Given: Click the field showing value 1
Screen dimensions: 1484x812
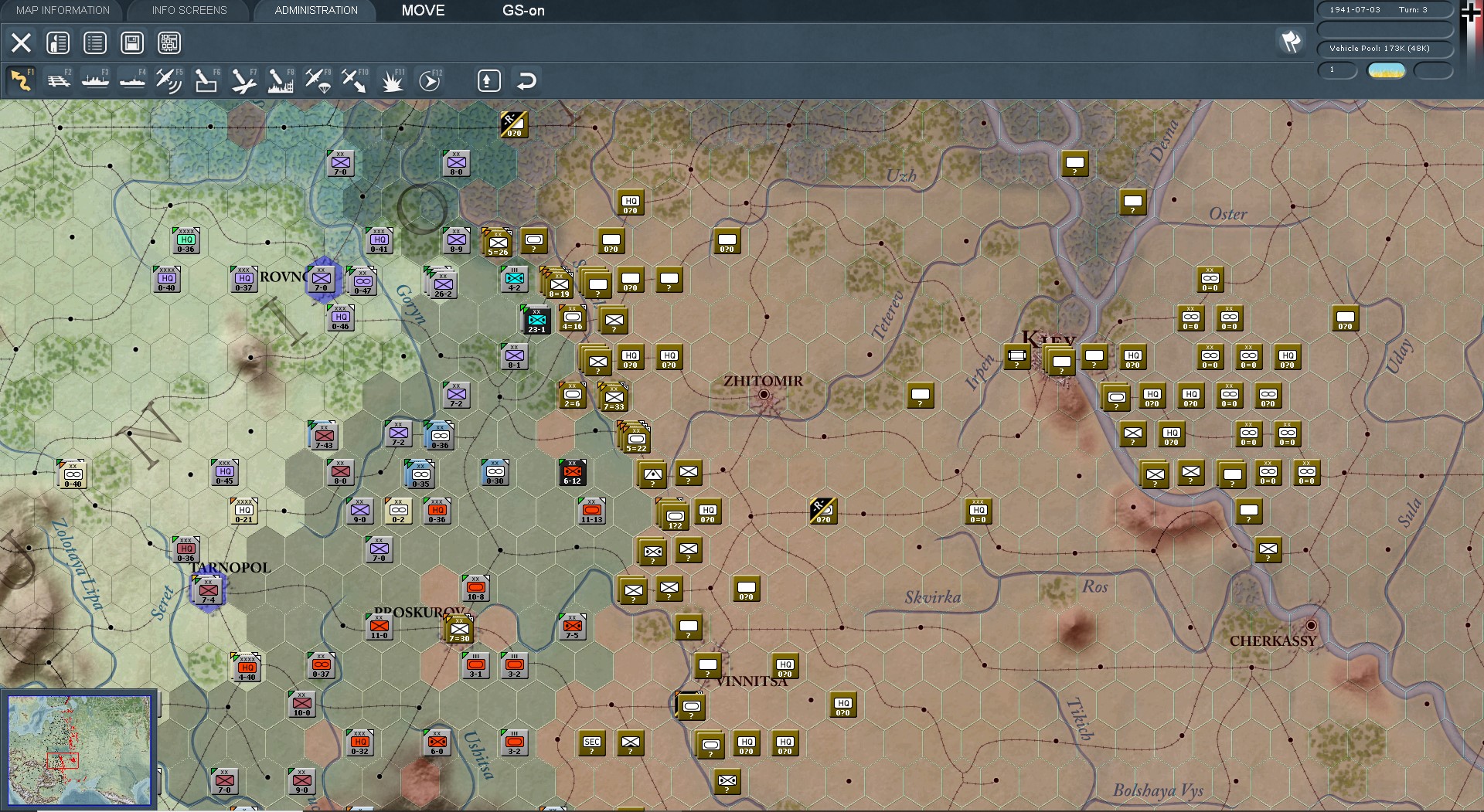Looking at the screenshot, I should click(1337, 70).
